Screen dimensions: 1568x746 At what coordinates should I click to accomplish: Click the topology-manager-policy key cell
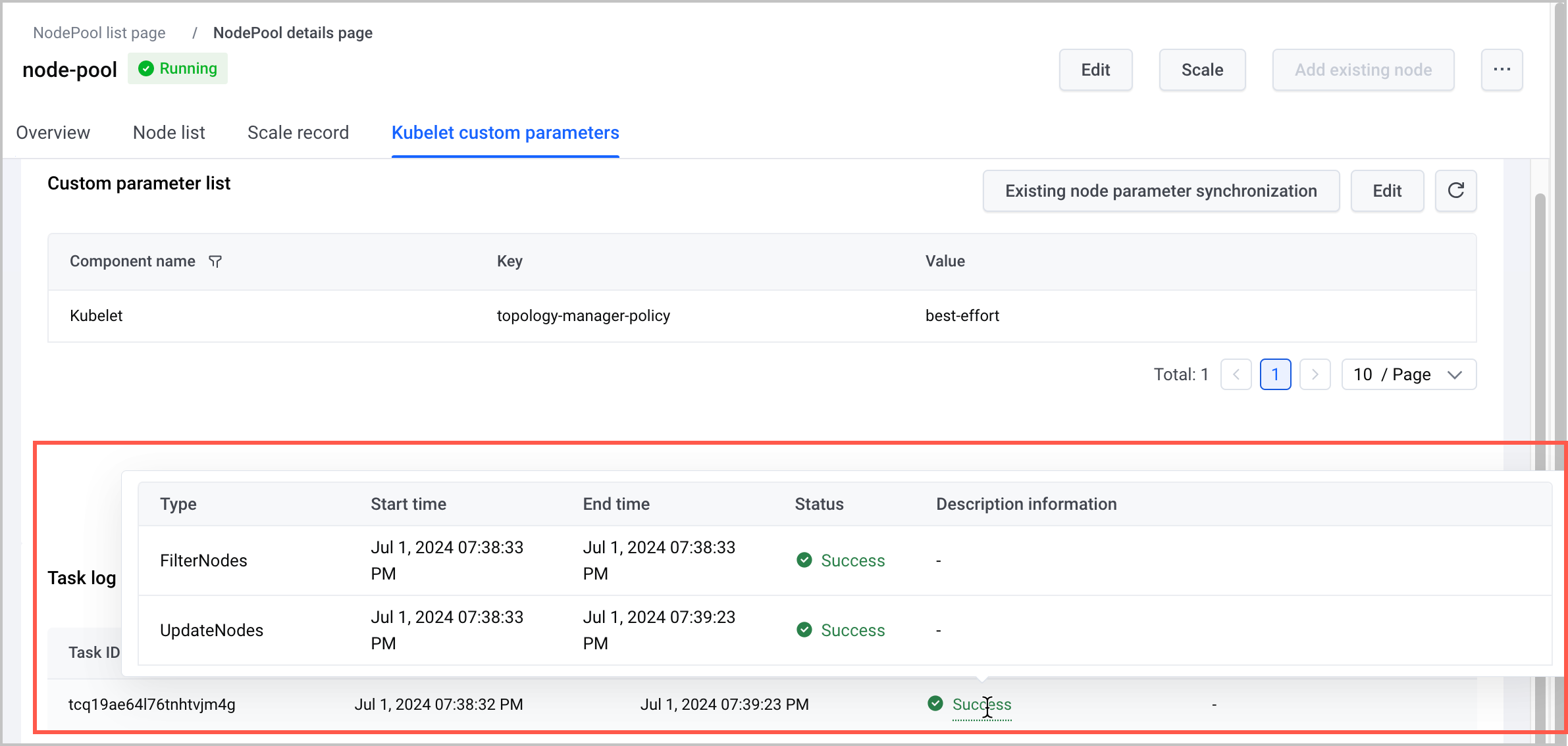pyautogui.click(x=583, y=316)
